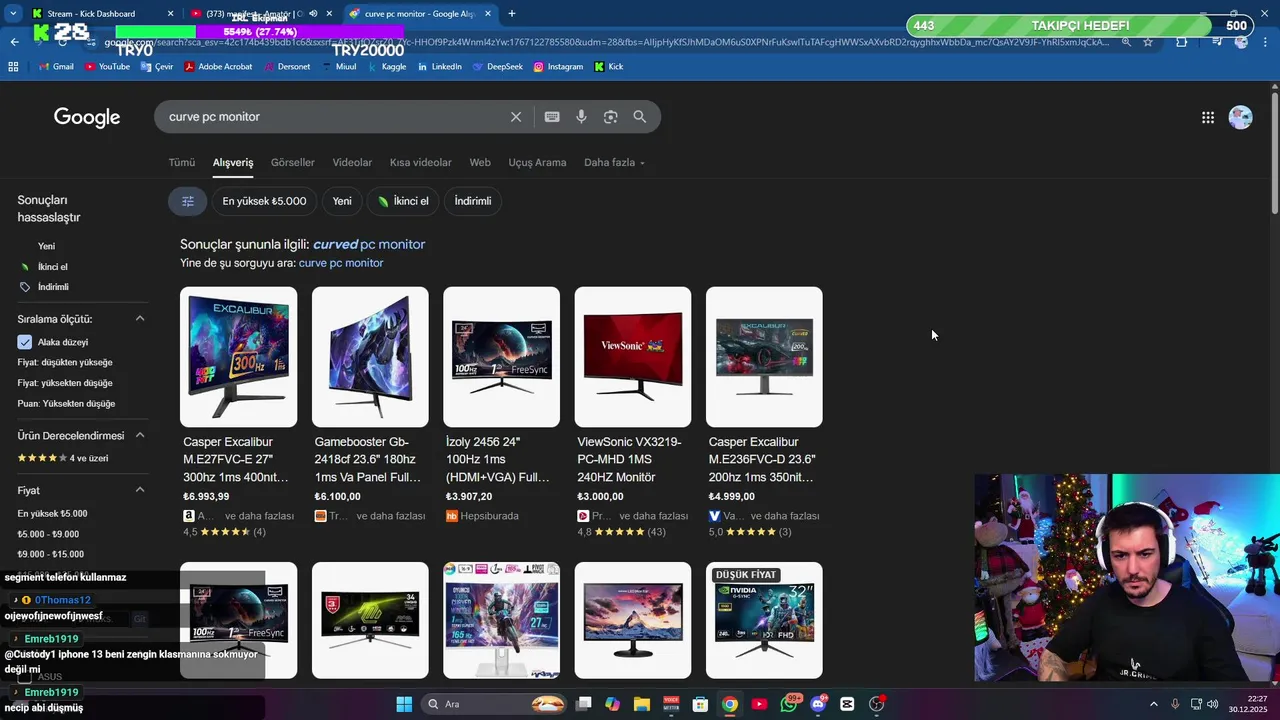This screenshot has width=1280, height=720.
Task: Apply the İndirimli filter chip
Action: coord(473,201)
